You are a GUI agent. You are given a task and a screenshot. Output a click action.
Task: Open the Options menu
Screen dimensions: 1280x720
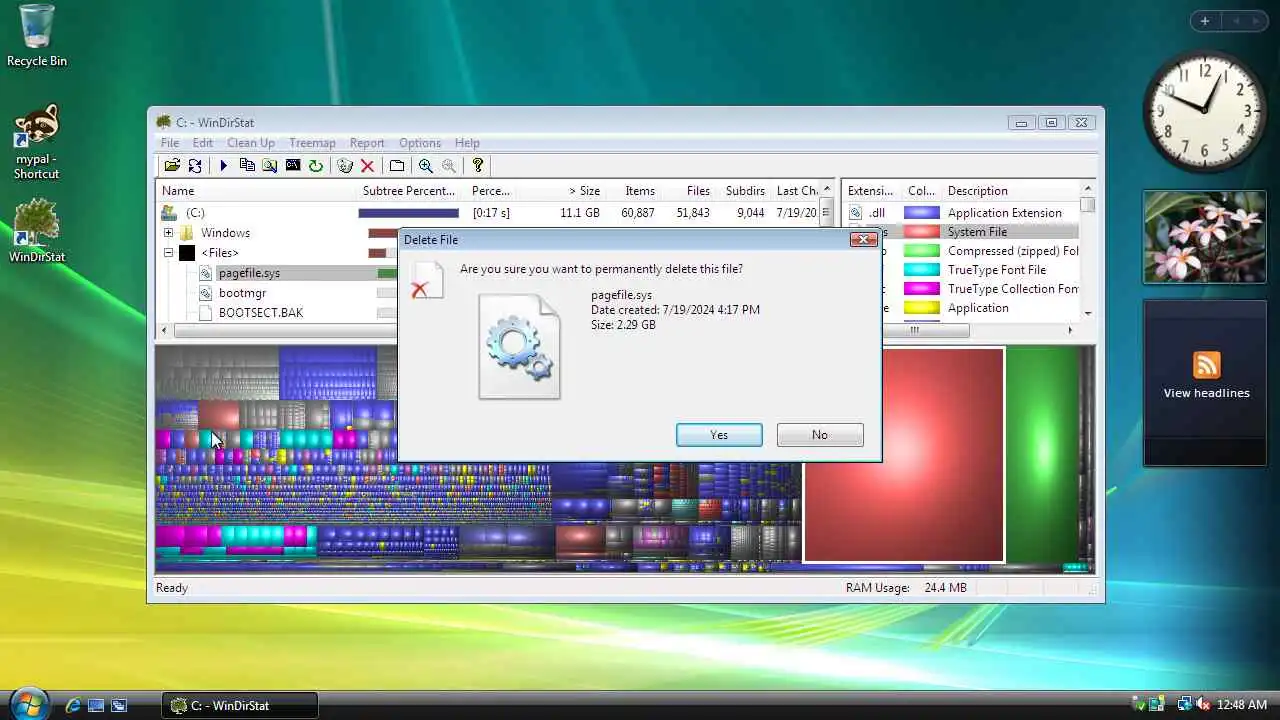pos(420,143)
